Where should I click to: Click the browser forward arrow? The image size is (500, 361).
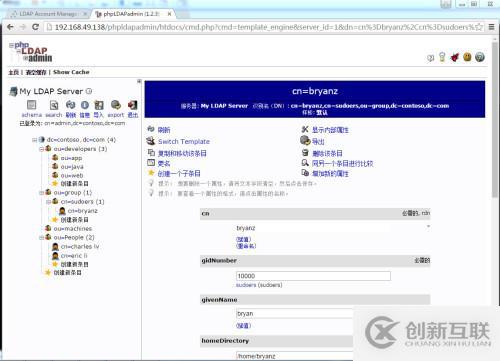[x=23, y=27]
